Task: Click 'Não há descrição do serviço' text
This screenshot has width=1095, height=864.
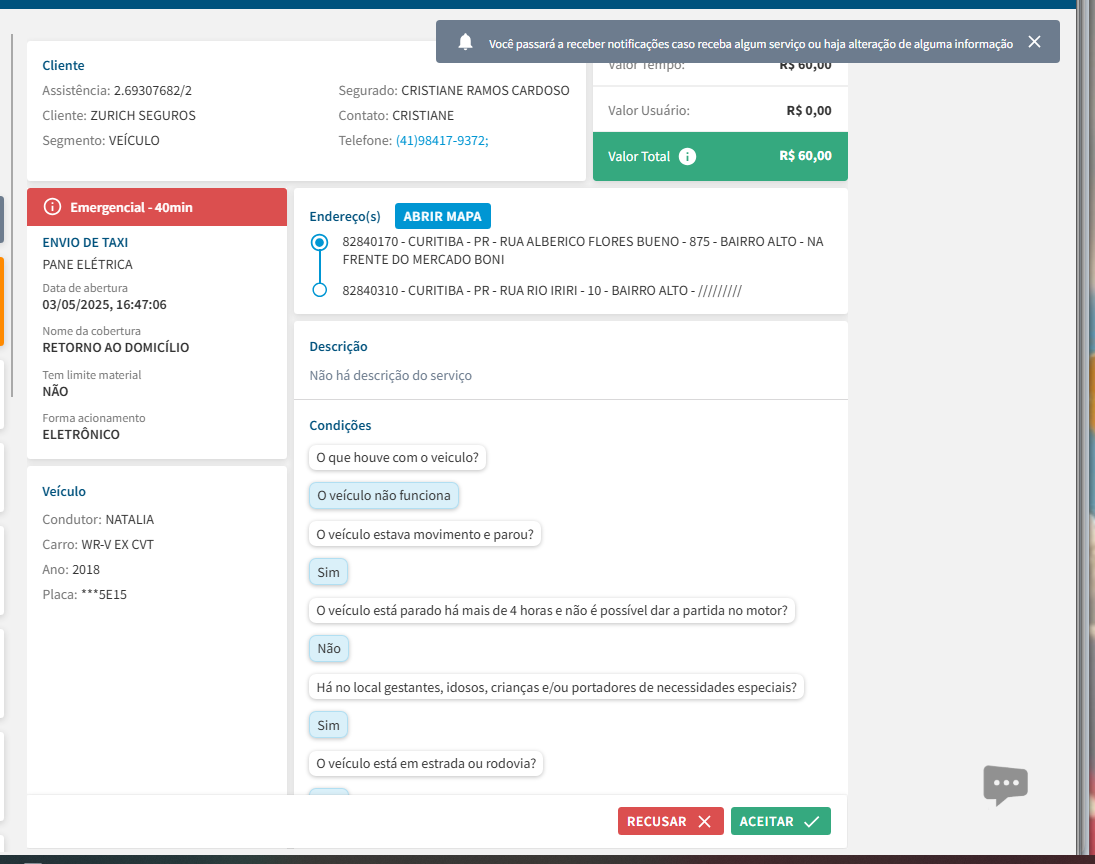Action: pos(390,375)
